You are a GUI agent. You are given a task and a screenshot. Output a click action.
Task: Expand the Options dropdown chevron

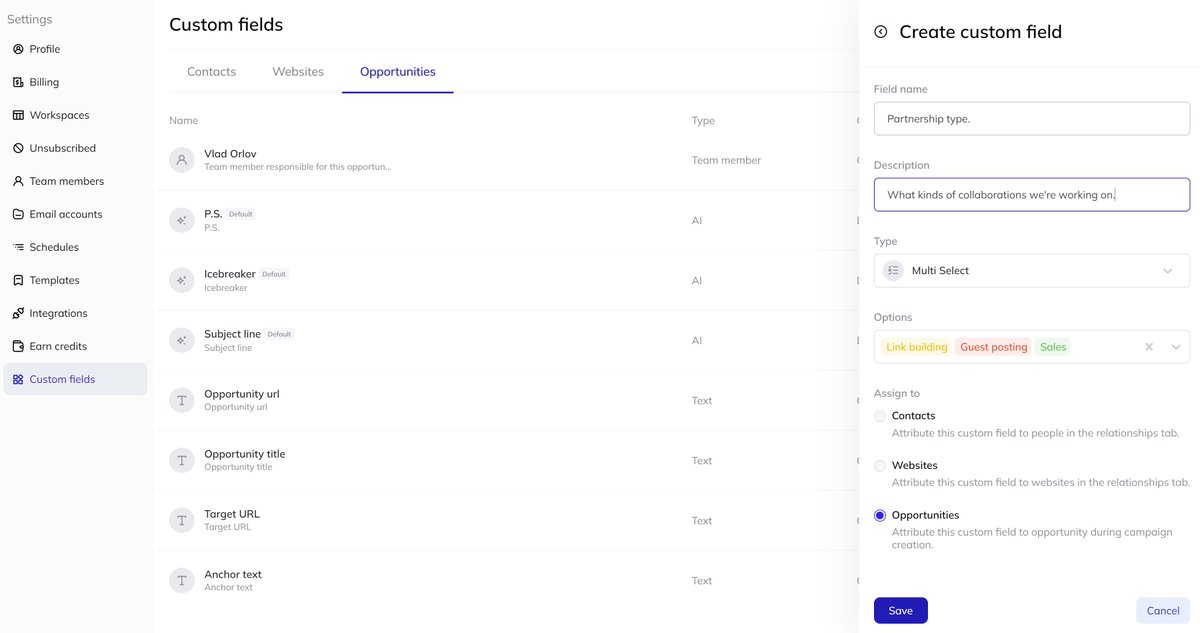point(1176,347)
